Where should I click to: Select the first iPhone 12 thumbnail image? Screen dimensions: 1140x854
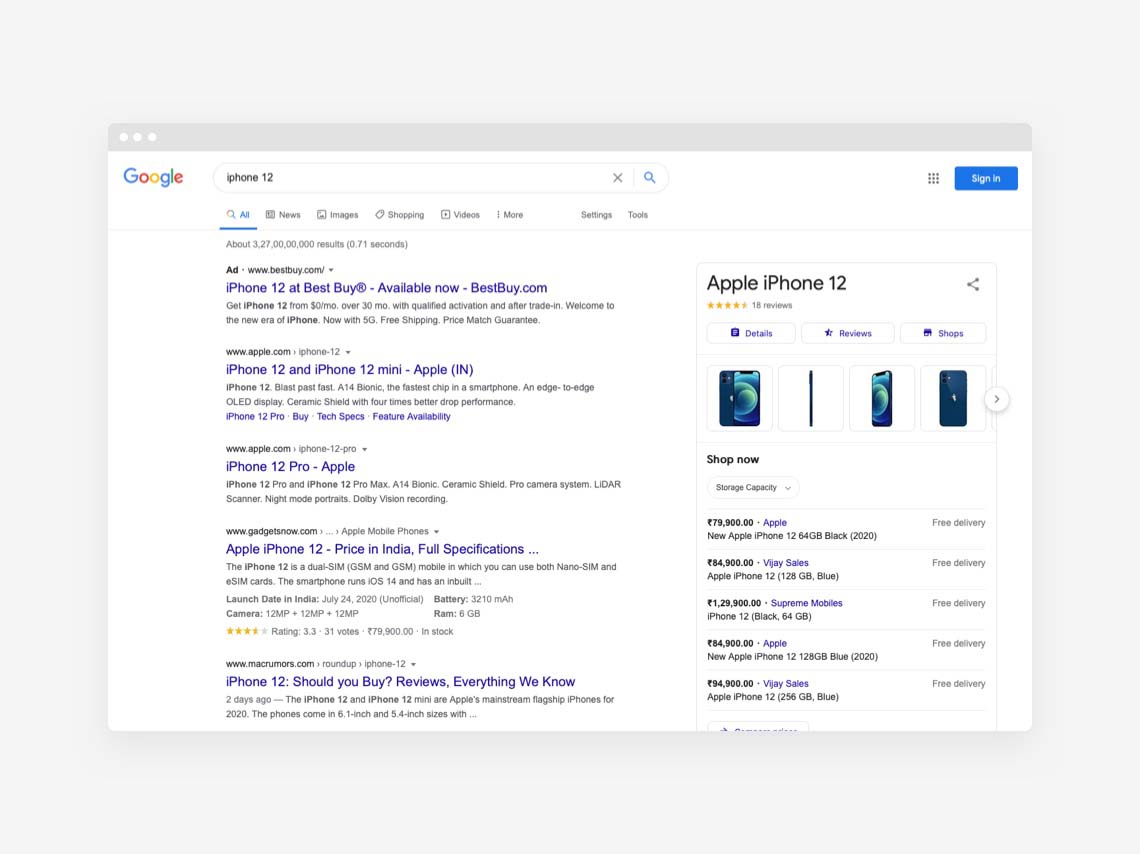[x=739, y=398]
